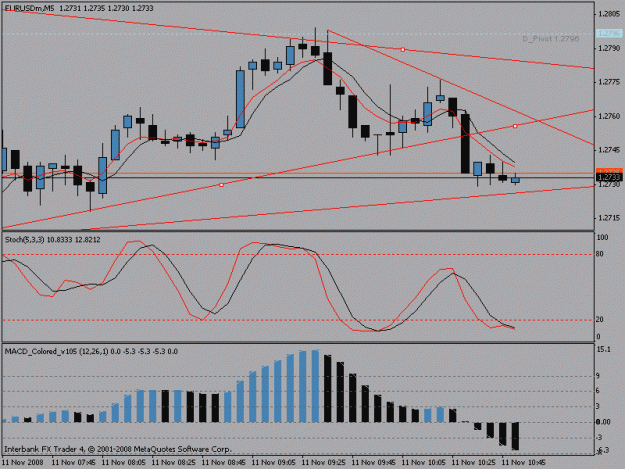625x469 pixels.
Task: Click the final small blue candlestick on the chart
Action: point(515,179)
